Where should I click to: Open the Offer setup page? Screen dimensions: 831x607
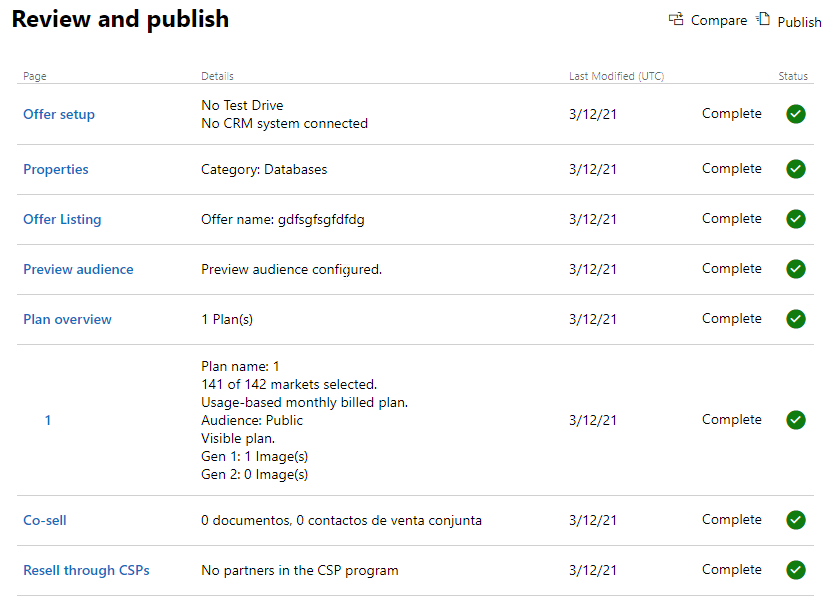point(58,114)
